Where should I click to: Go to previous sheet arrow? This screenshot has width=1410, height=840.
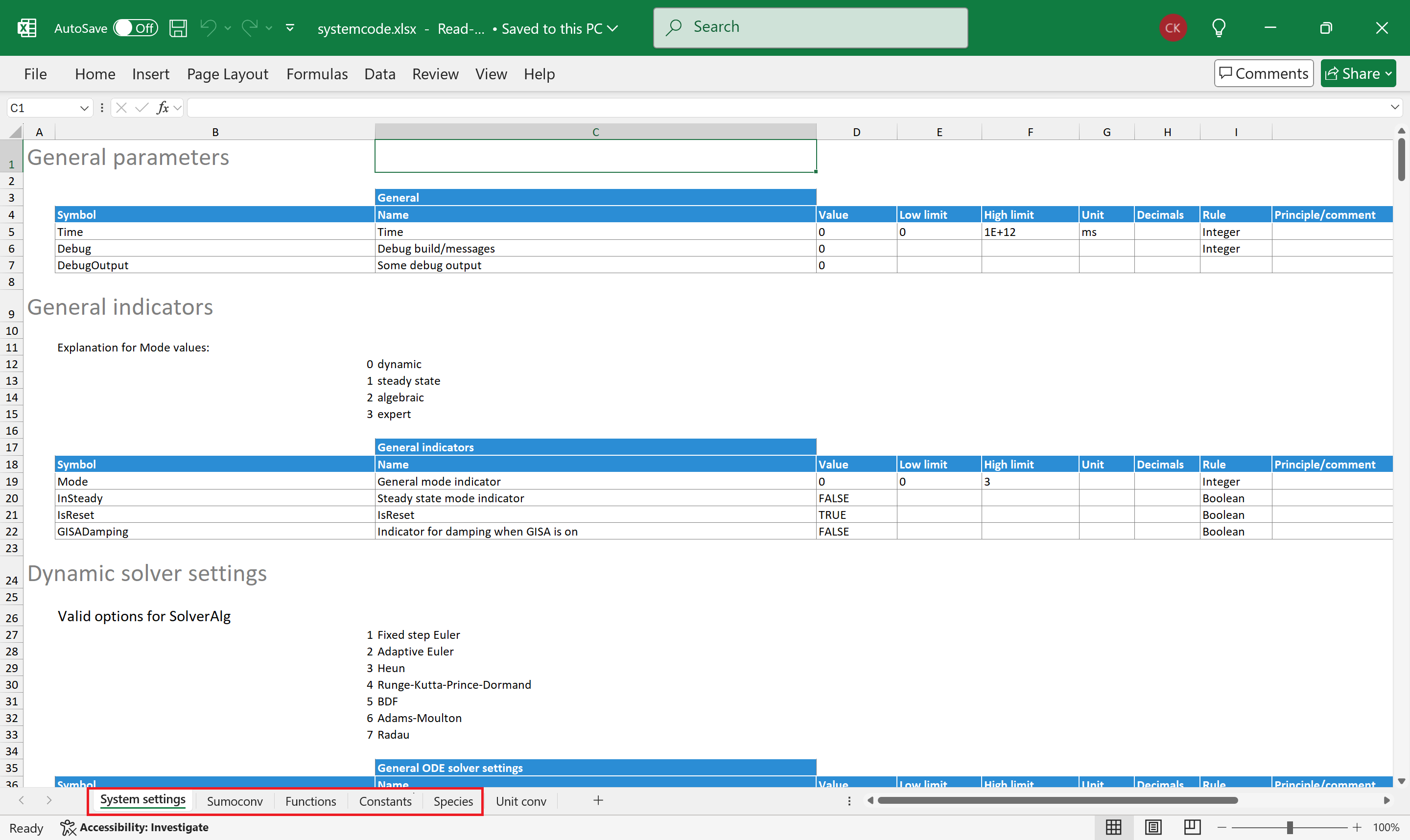click(x=22, y=800)
